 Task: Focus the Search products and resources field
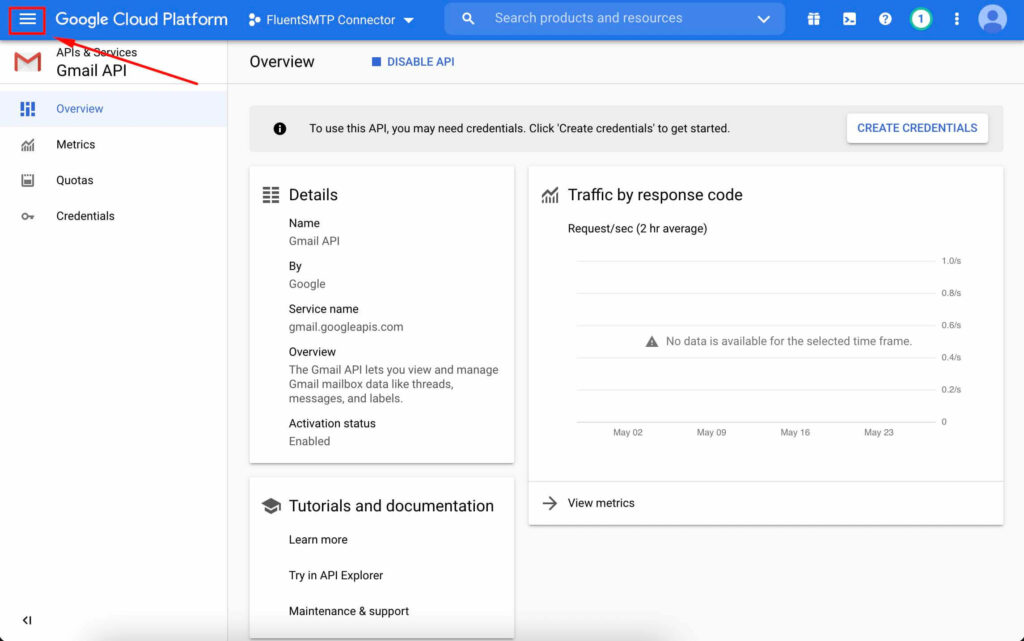click(x=614, y=18)
